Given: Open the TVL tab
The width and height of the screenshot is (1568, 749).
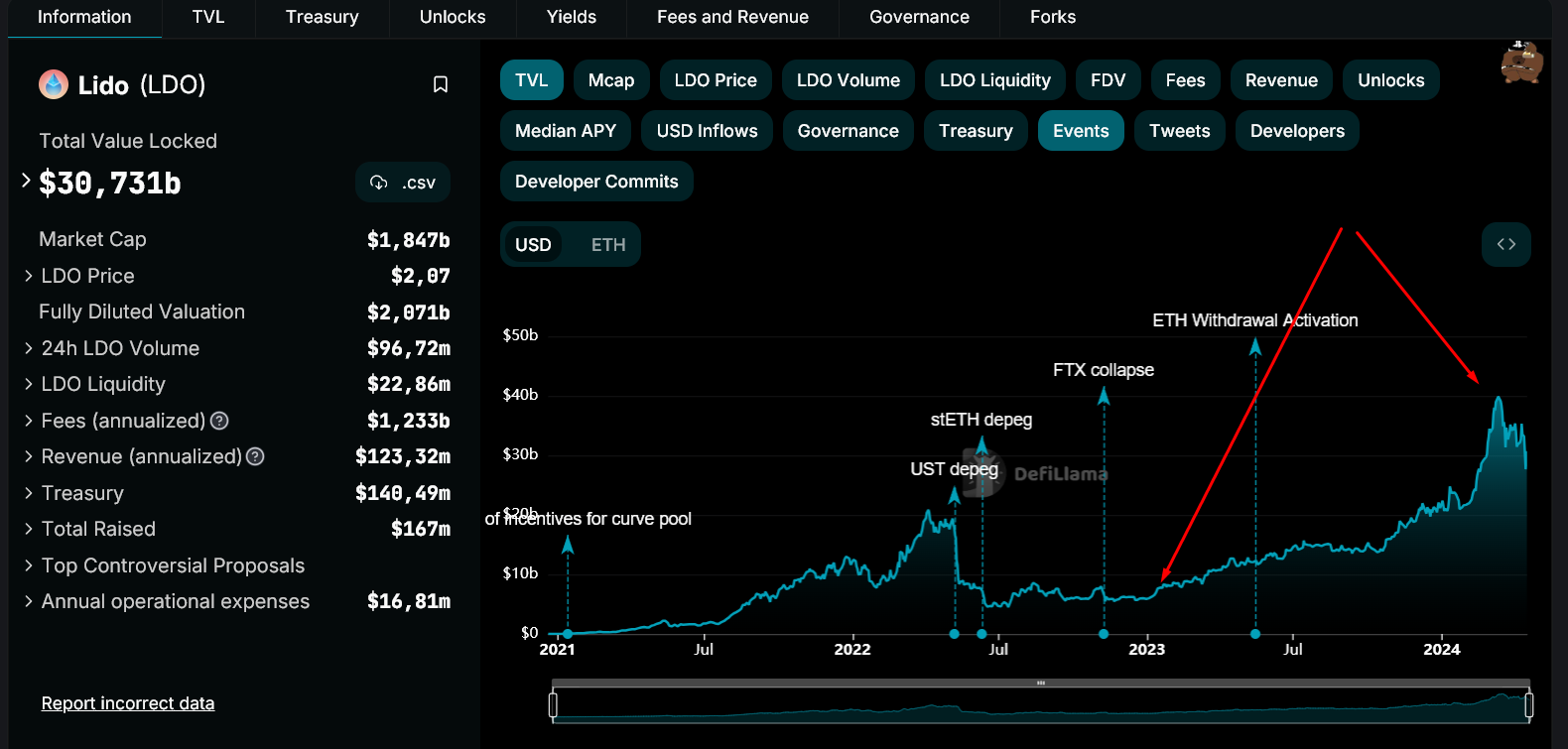Looking at the screenshot, I should click(208, 17).
